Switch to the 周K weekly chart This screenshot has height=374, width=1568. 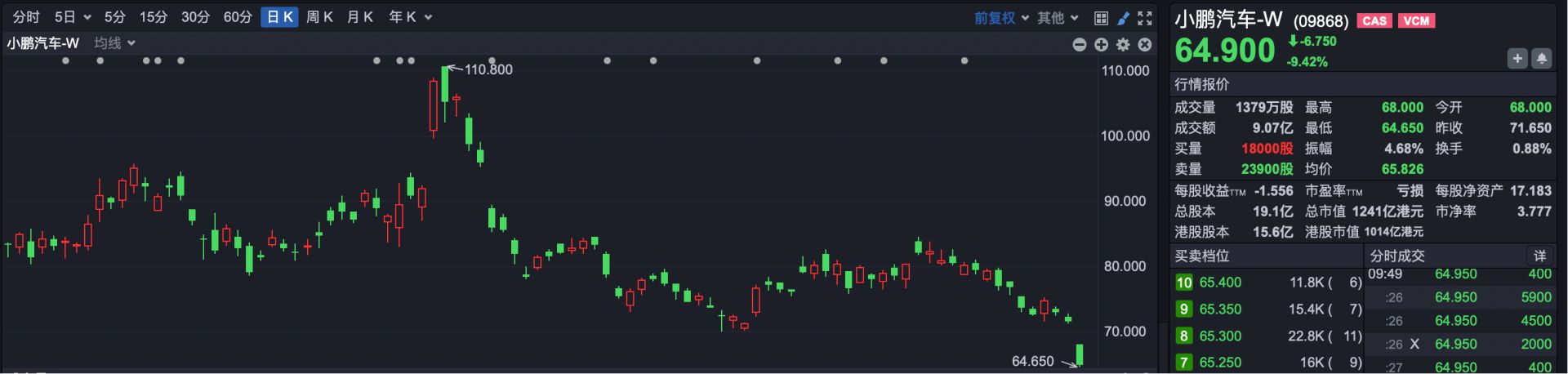pos(319,17)
